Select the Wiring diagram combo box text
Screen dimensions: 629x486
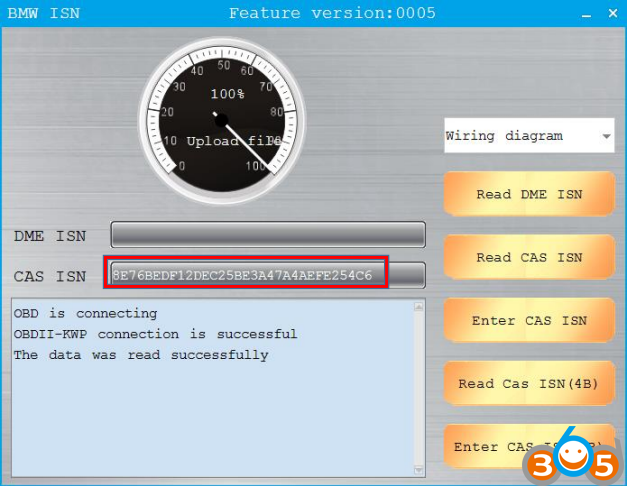pos(518,136)
